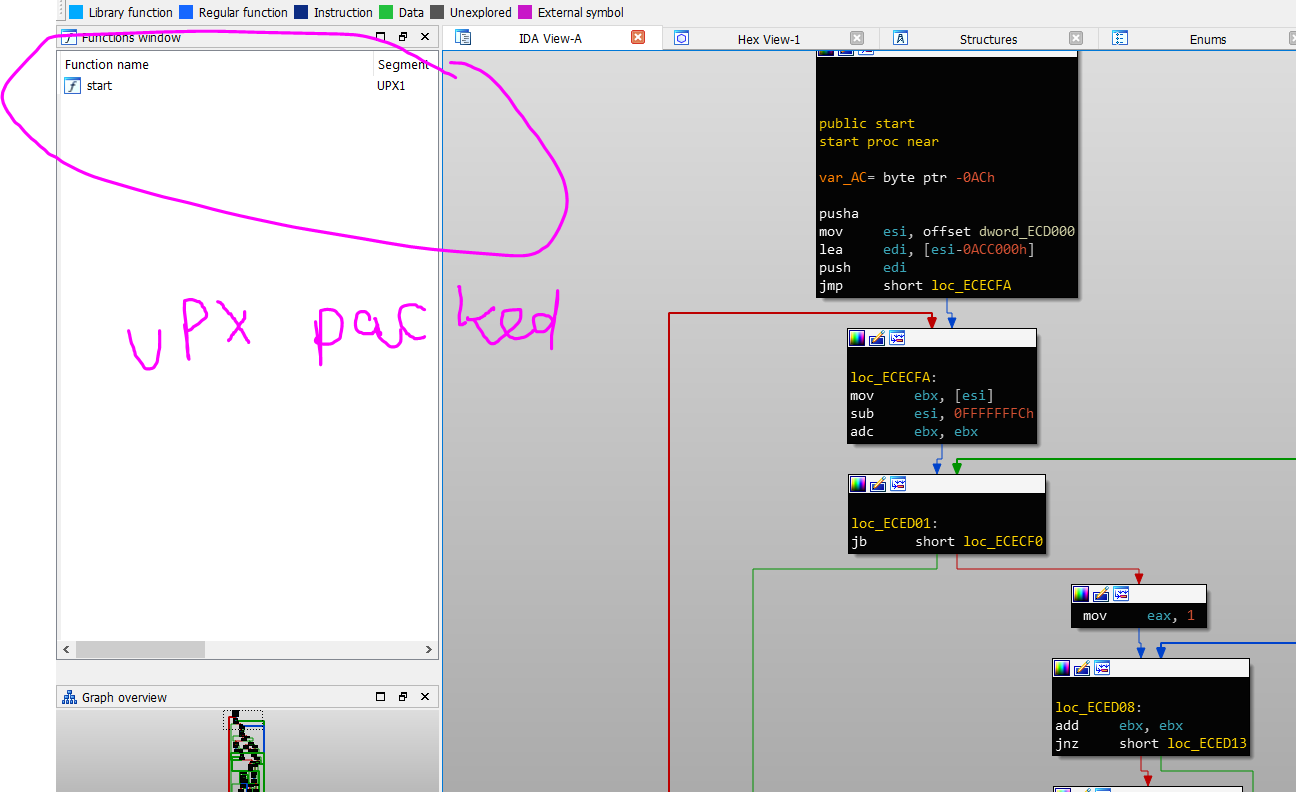1296x792 pixels.
Task: Sort by Segment column header
Action: tap(403, 65)
